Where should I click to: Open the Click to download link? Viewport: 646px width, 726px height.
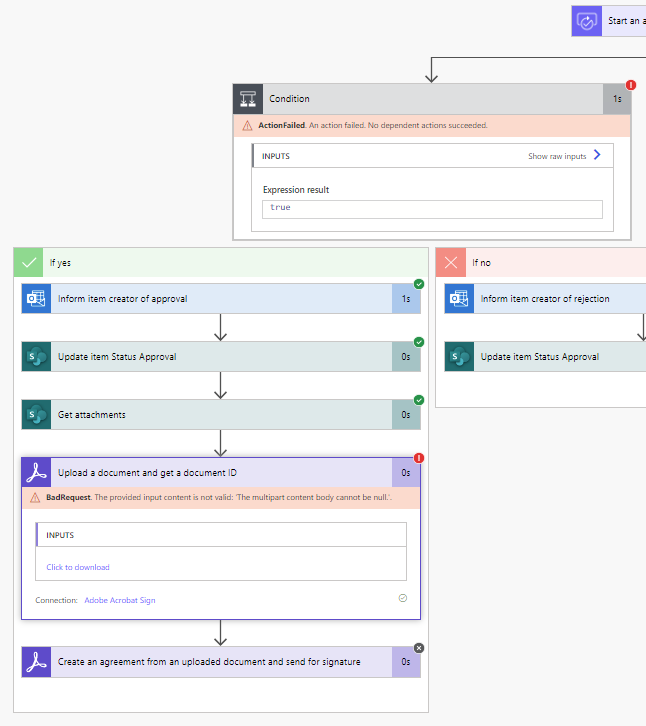point(78,567)
